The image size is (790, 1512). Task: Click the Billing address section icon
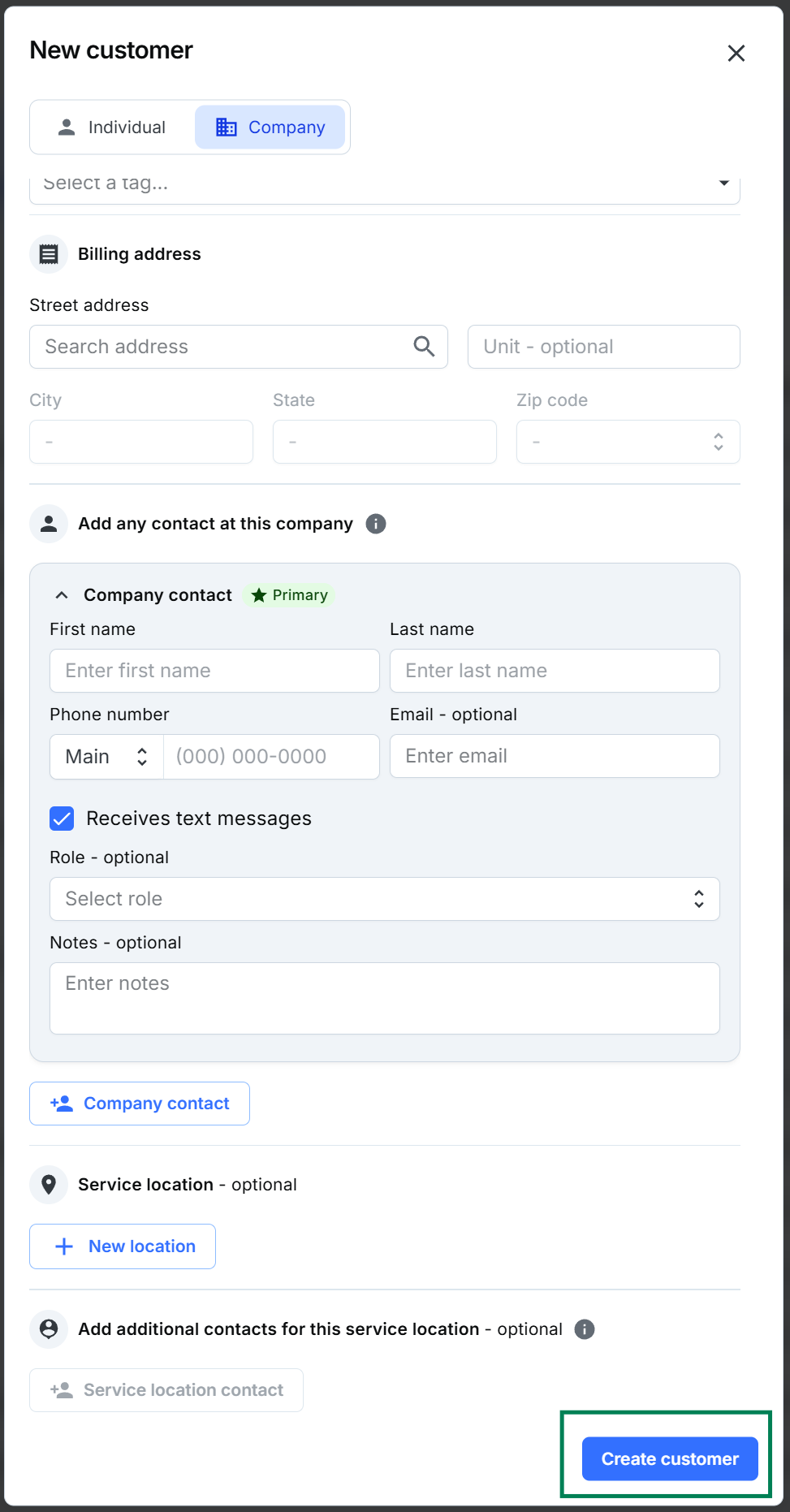49,254
